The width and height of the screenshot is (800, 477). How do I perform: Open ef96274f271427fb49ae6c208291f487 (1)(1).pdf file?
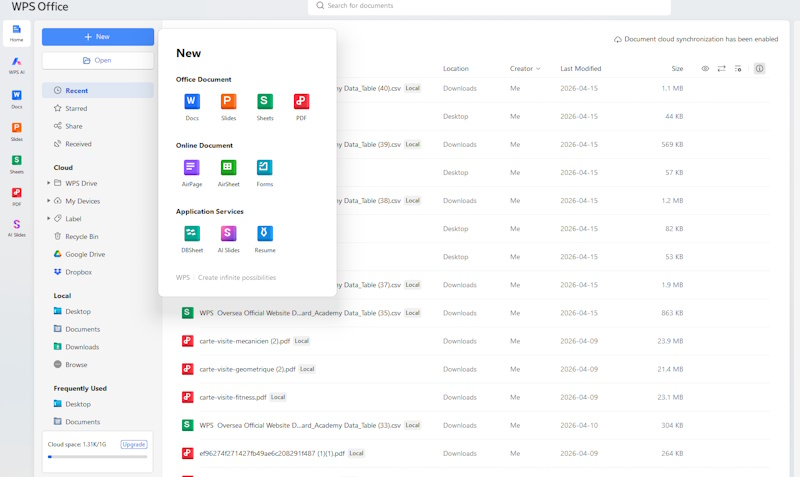click(x=272, y=453)
